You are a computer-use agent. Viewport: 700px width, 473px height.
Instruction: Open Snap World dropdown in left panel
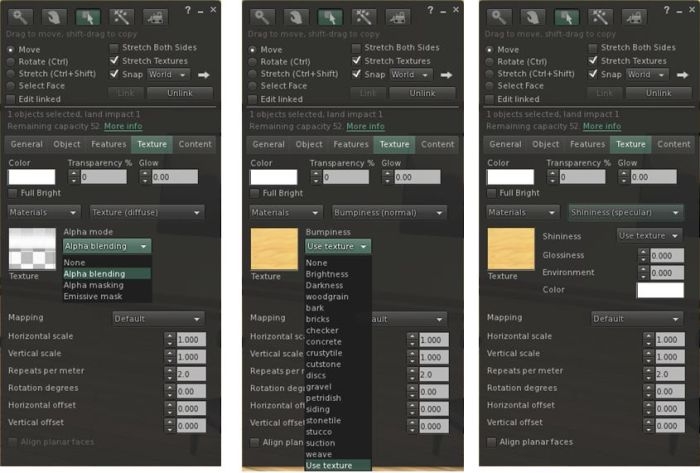pos(168,75)
